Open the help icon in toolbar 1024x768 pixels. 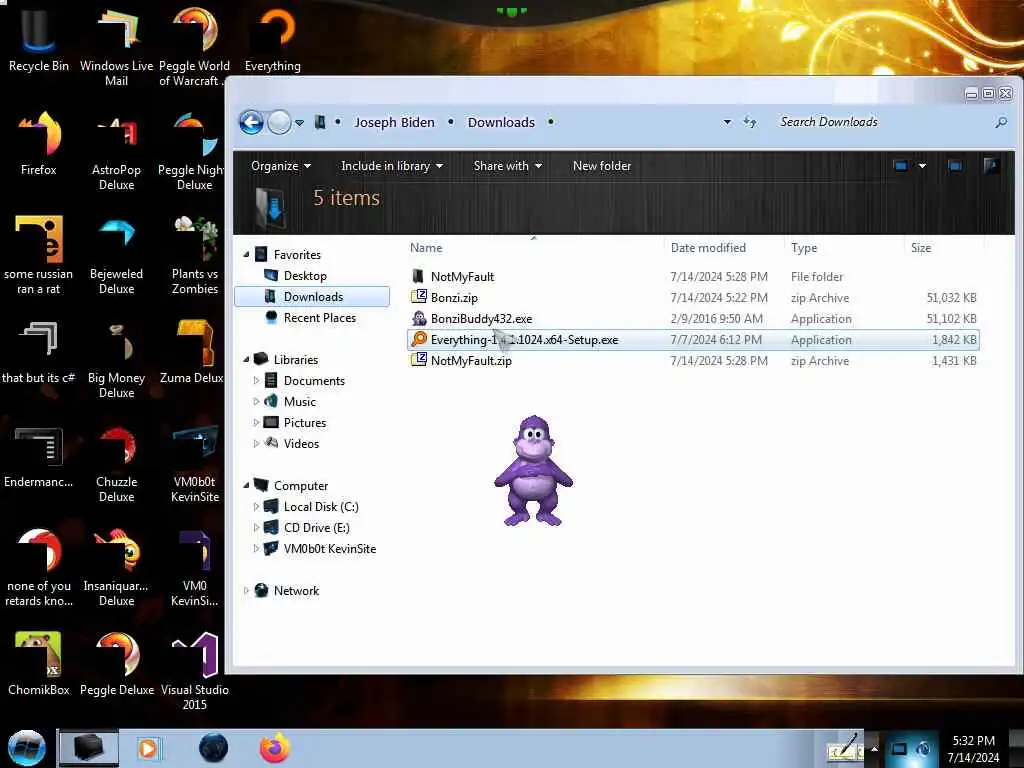(991, 166)
